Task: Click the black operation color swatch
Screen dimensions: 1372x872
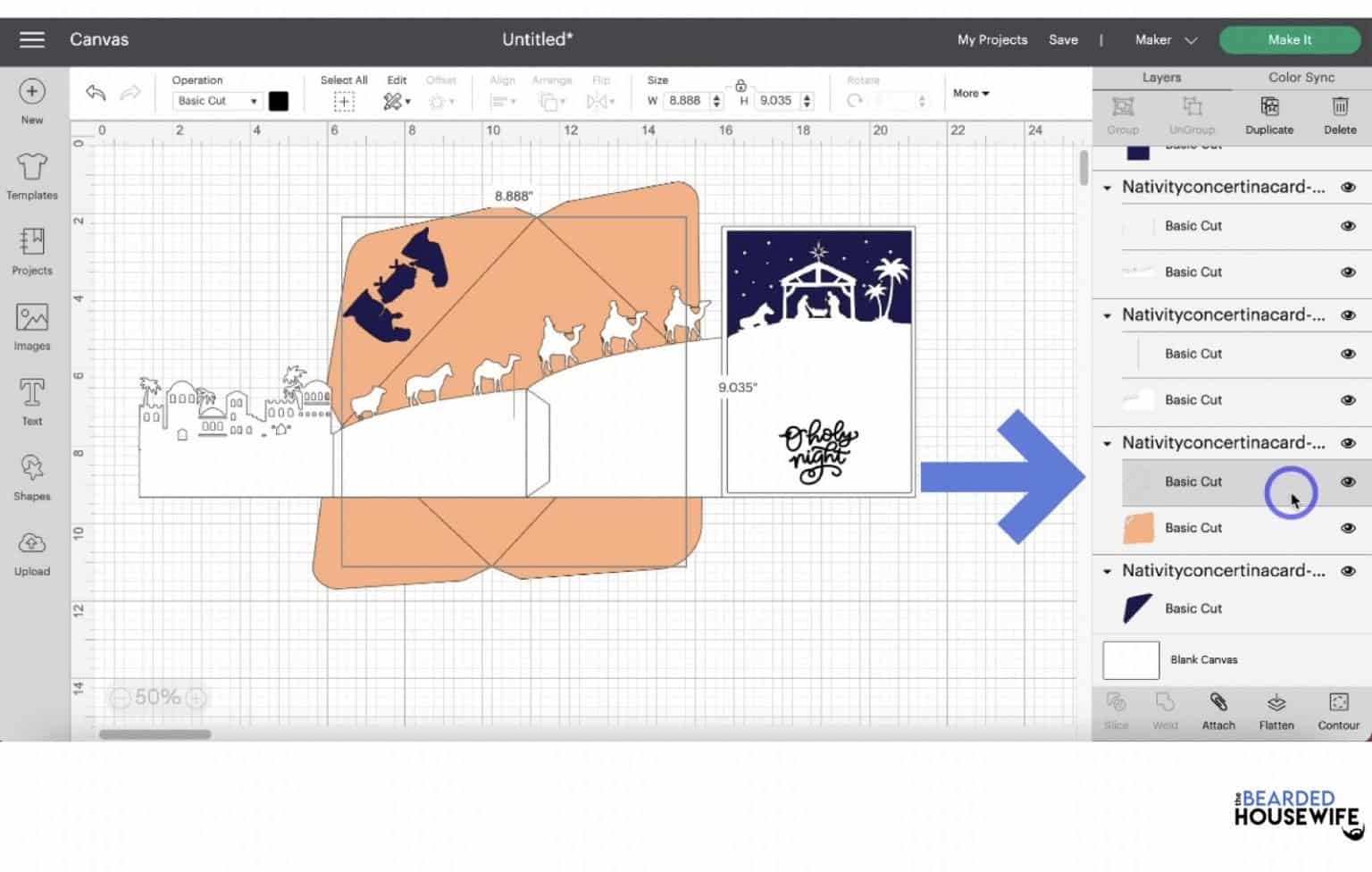Action: pos(279,101)
